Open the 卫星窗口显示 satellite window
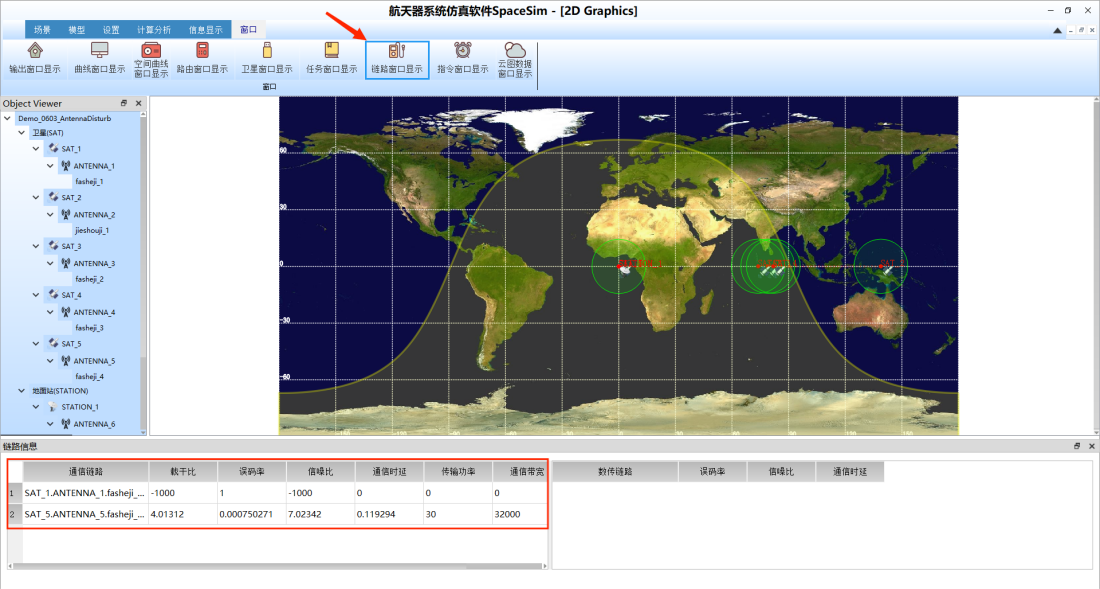 pyautogui.click(x=267, y=58)
